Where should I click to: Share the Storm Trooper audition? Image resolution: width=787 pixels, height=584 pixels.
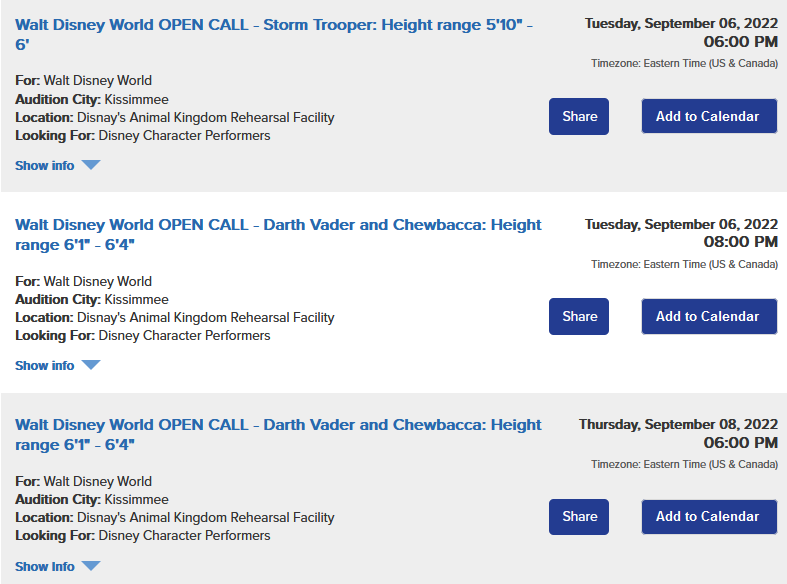coord(579,116)
